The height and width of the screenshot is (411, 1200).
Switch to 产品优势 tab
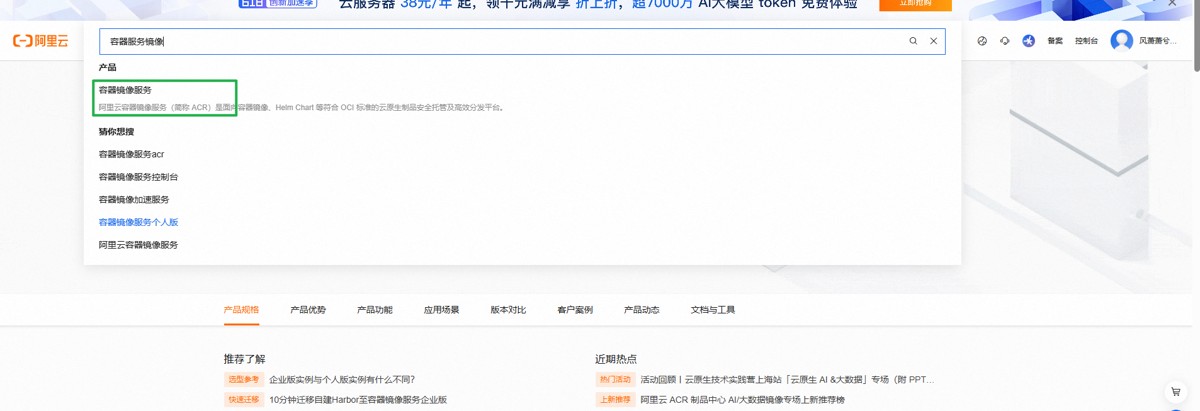308,310
